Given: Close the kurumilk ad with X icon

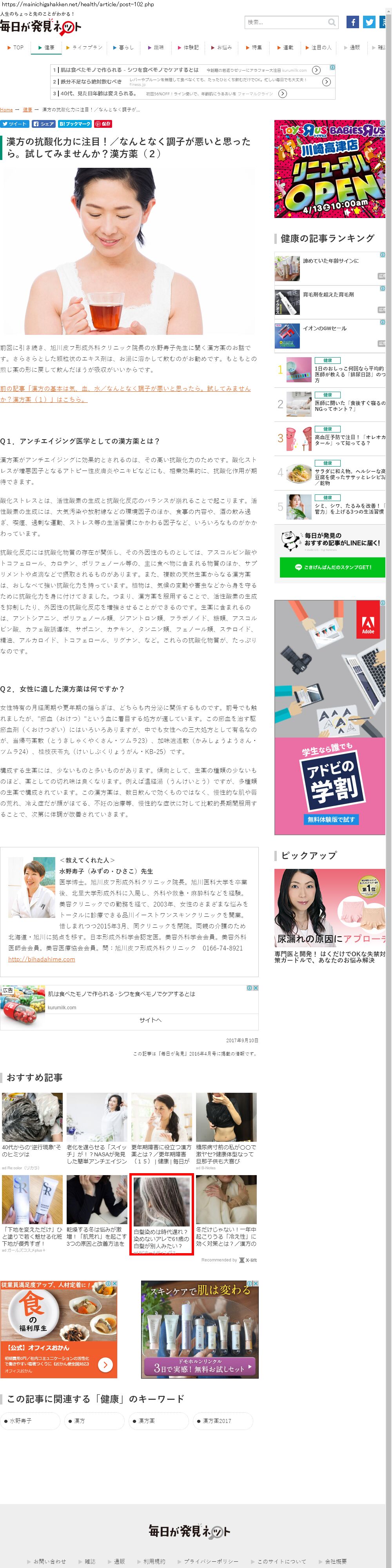Looking at the screenshot, I should (256, 987).
